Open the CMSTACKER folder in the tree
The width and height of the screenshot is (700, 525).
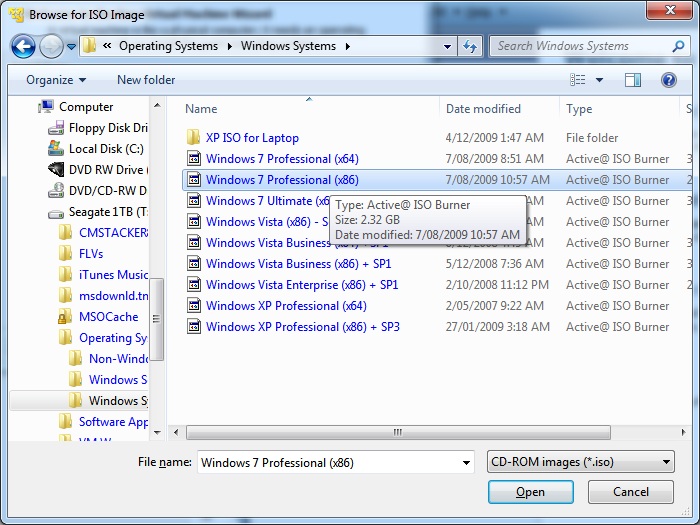113,233
